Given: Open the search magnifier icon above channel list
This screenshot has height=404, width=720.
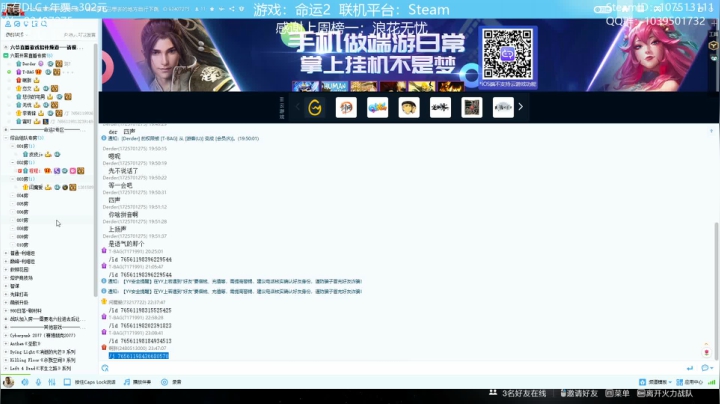Looking at the screenshot, I should [44, 24].
